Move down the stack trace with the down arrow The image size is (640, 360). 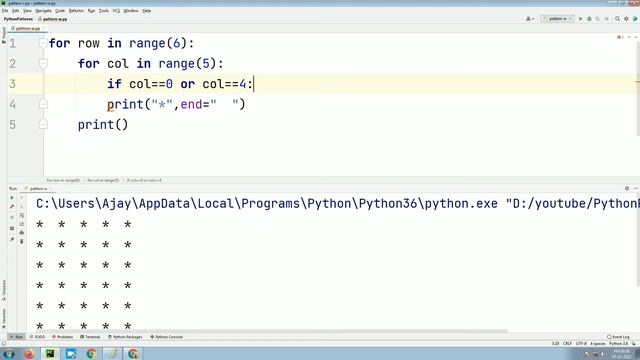pos(22,207)
